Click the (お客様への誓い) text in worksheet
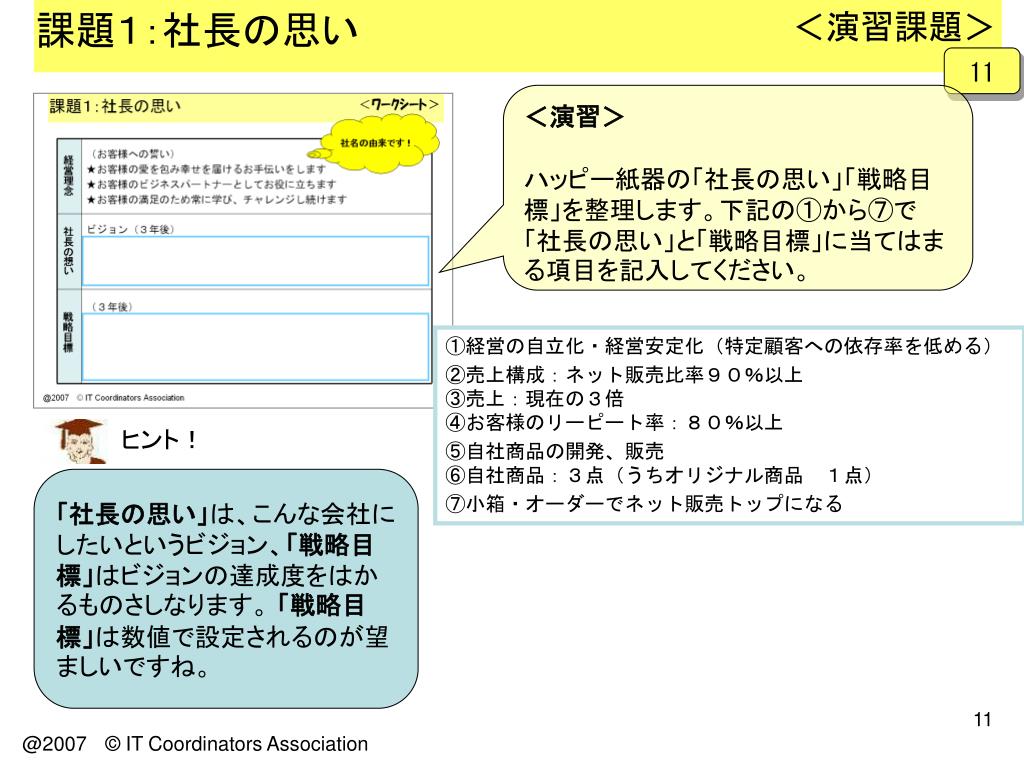The image size is (1024, 768). pos(133,153)
